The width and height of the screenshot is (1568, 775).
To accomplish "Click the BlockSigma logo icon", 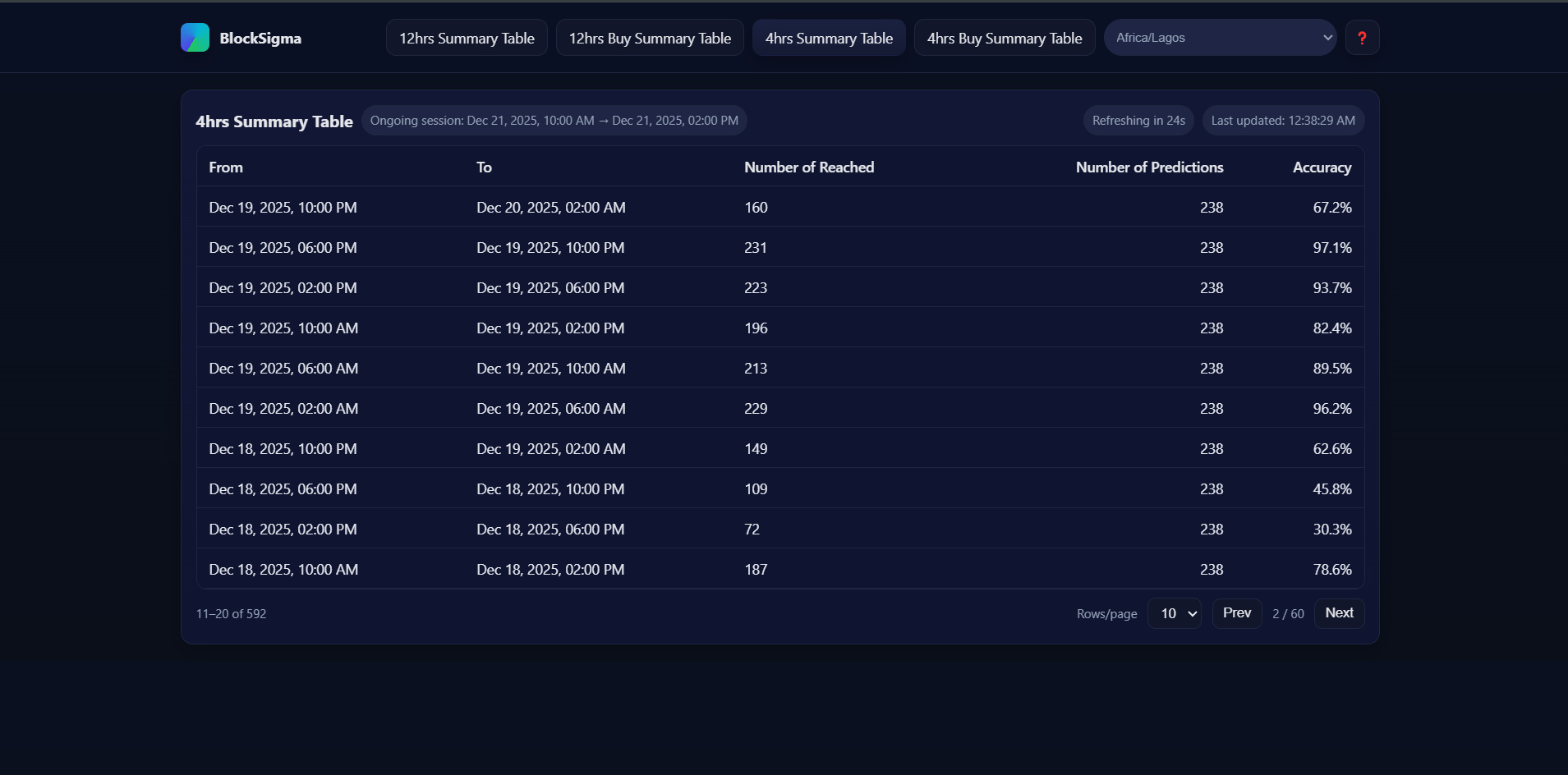I will (x=195, y=38).
